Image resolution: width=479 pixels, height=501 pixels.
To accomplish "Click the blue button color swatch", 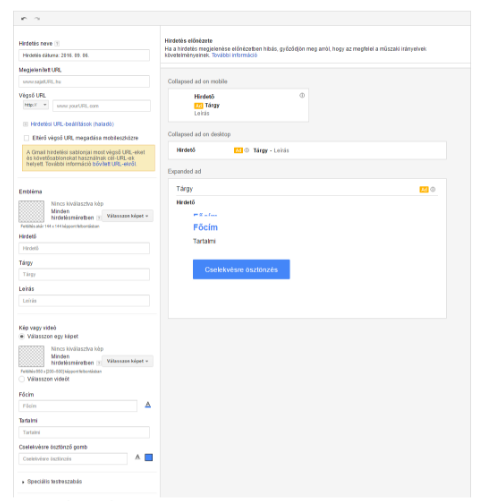I will click(x=149, y=457).
